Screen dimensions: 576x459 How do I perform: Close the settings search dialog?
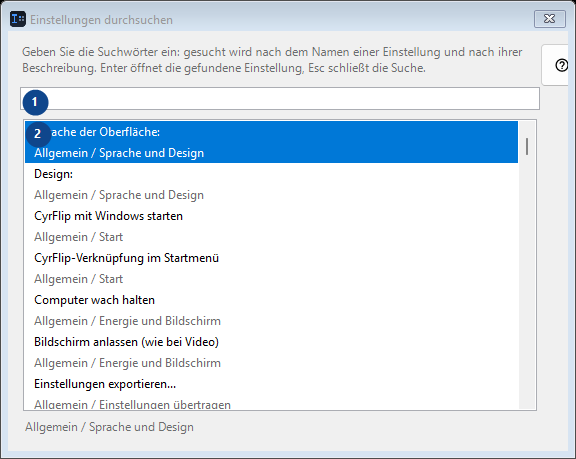tap(550, 19)
